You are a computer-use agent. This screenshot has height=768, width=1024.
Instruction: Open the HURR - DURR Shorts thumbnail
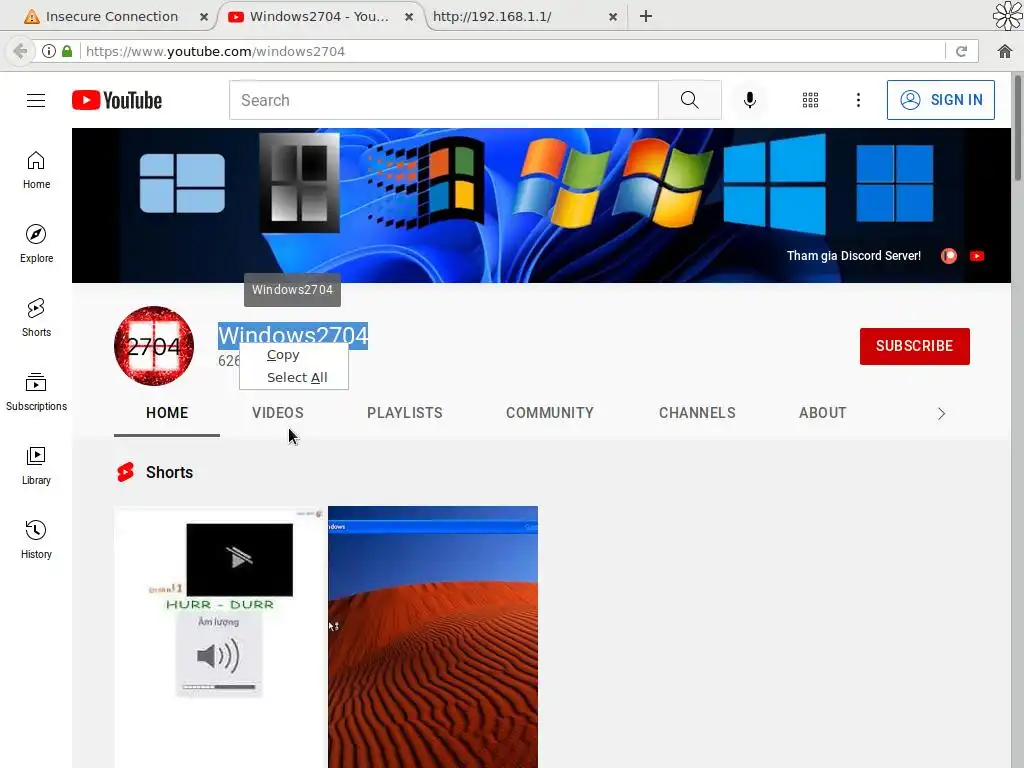(220, 637)
